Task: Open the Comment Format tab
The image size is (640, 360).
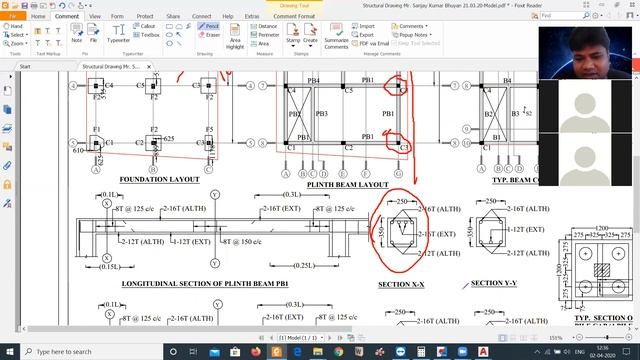Action: coord(294,16)
